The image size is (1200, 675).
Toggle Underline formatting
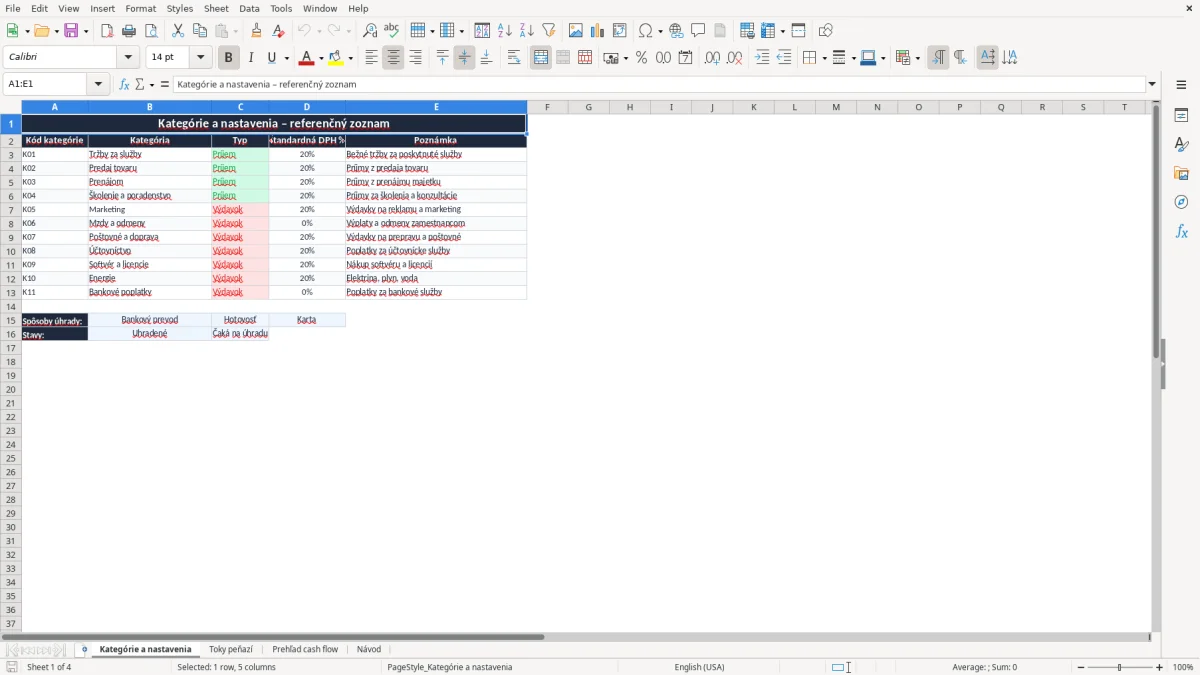(x=271, y=58)
